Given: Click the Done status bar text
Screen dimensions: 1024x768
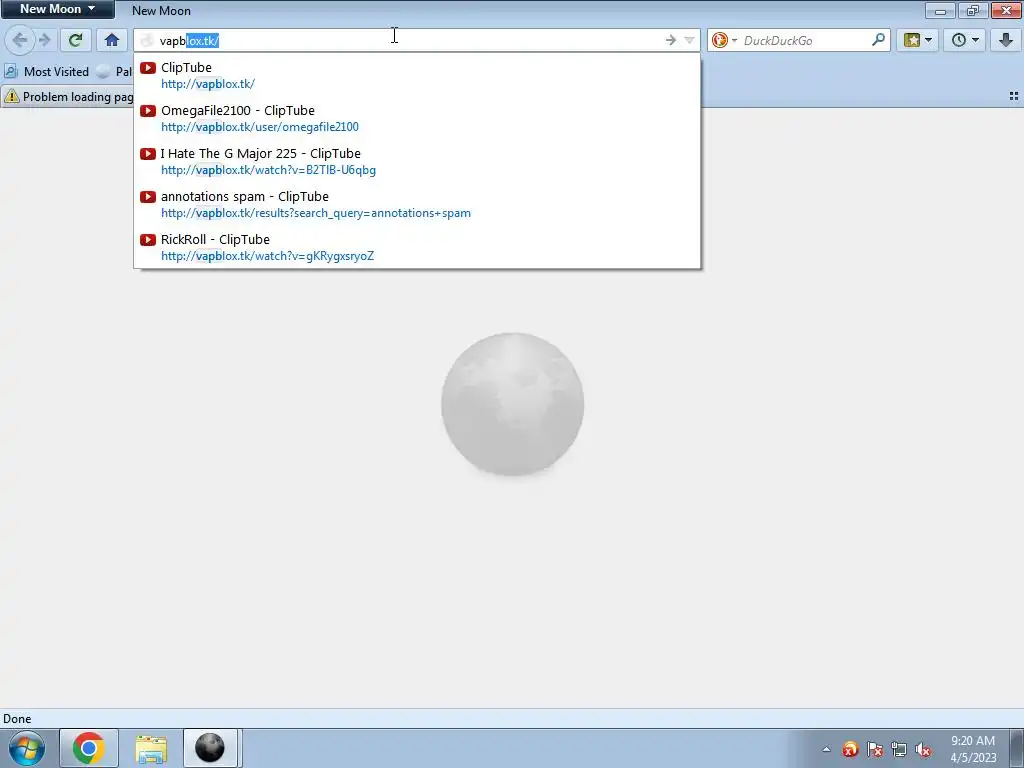Looking at the screenshot, I should pos(17,718).
